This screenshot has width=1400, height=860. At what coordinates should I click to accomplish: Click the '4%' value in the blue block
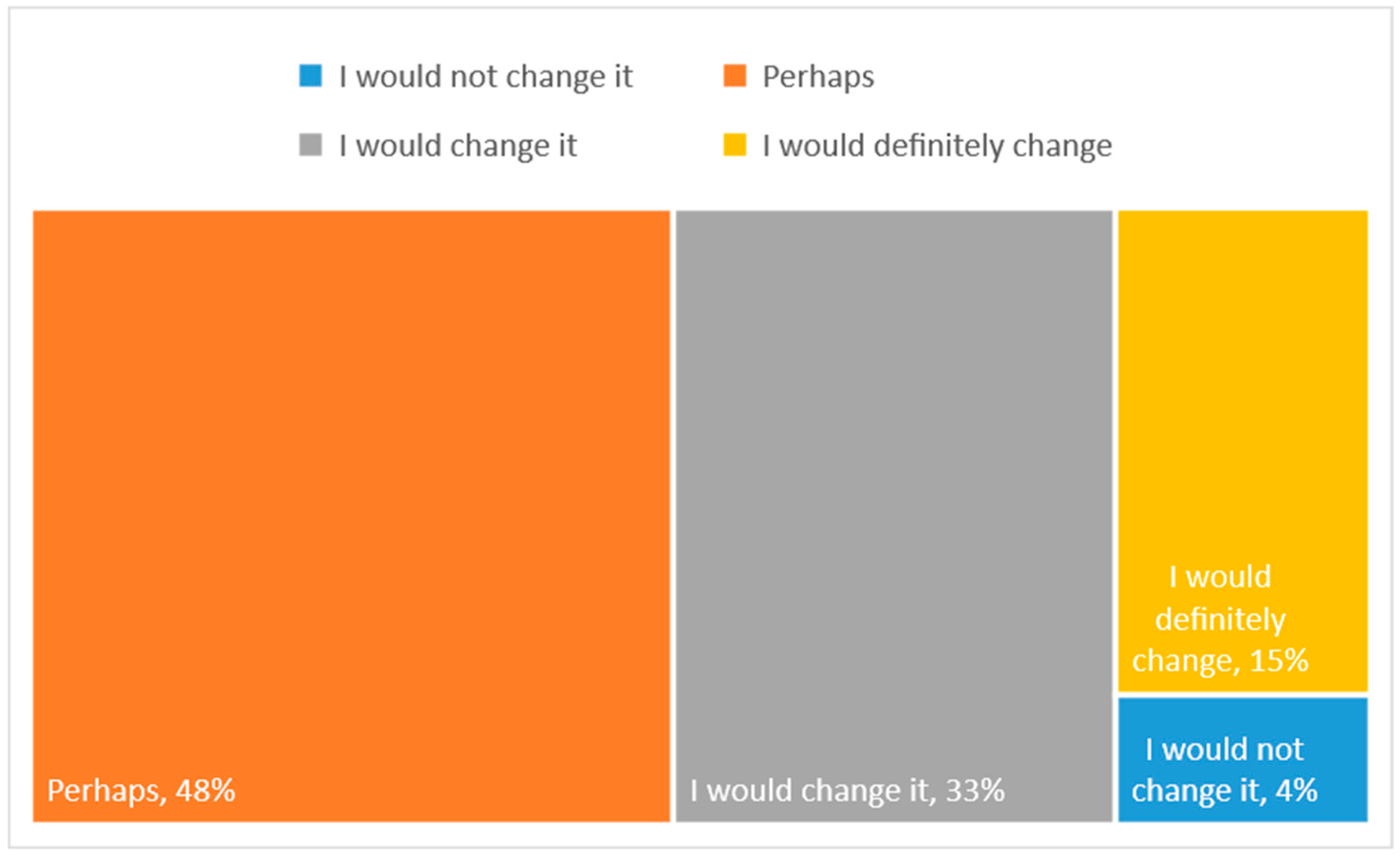pyautogui.click(x=1296, y=791)
